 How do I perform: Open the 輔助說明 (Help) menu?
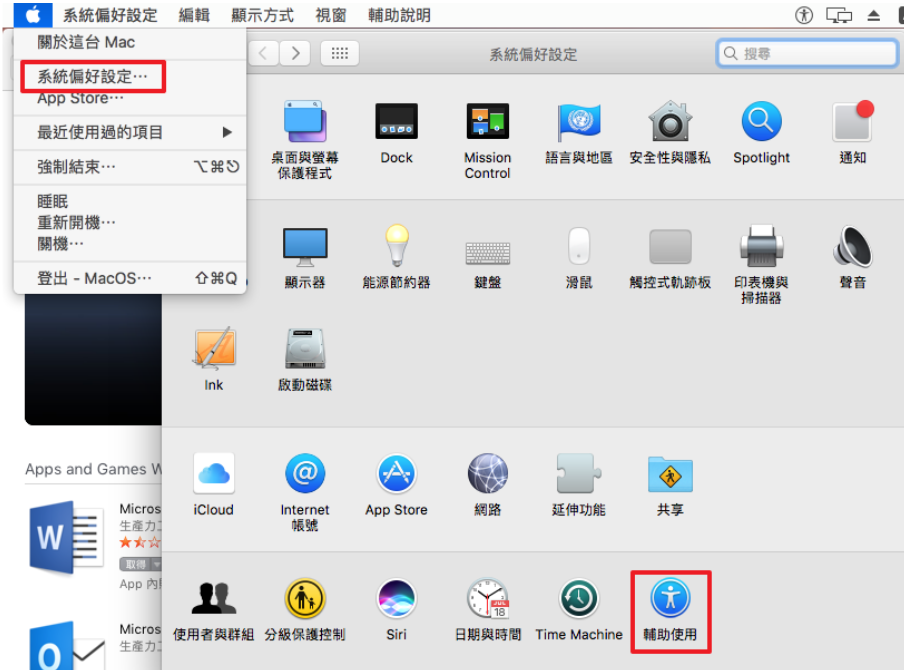(400, 14)
